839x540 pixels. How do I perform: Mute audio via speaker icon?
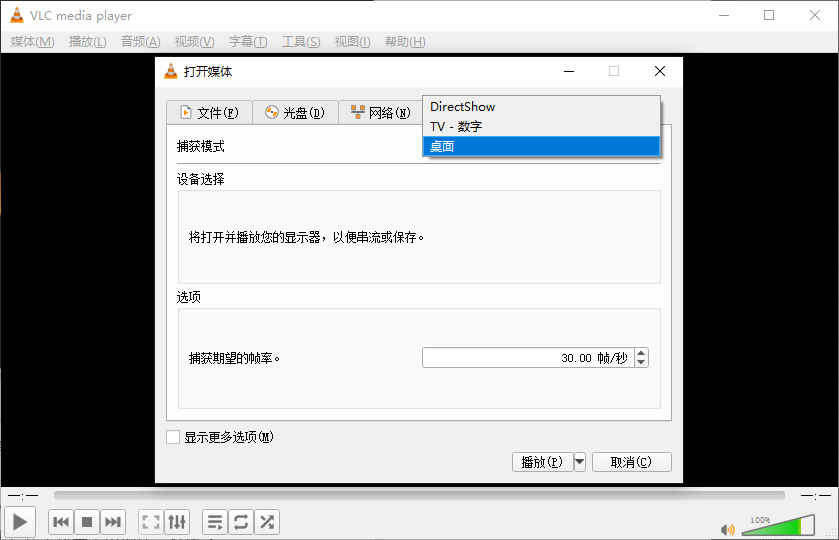tap(727, 530)
